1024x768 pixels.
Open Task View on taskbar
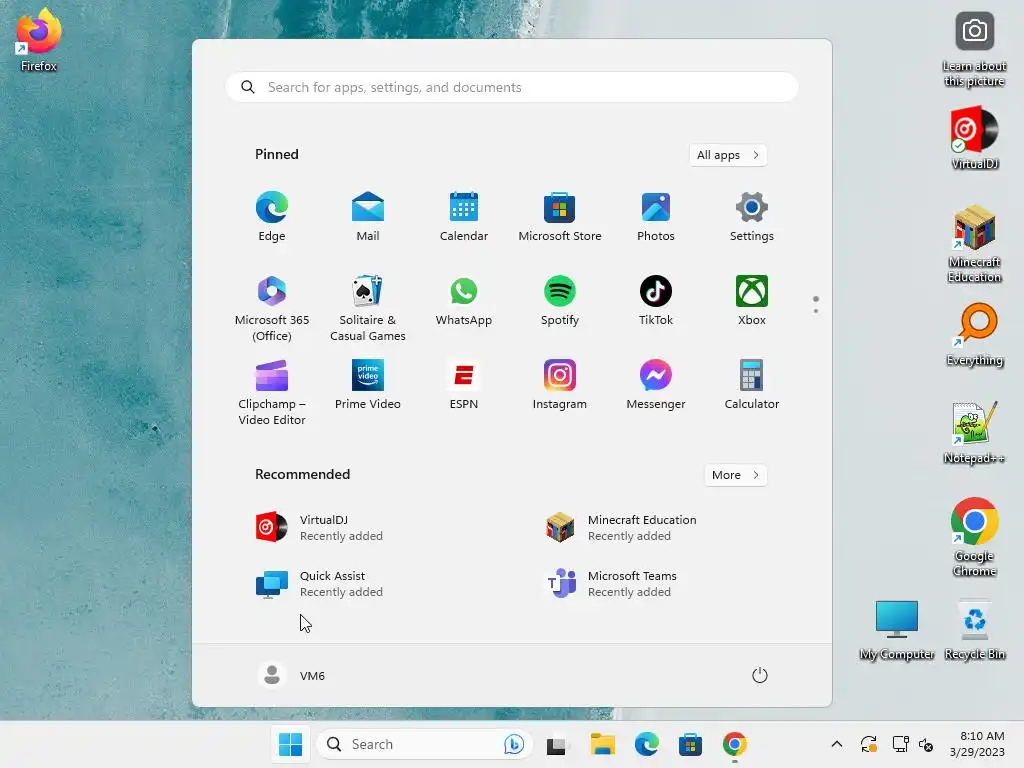(x=556, y=744)
